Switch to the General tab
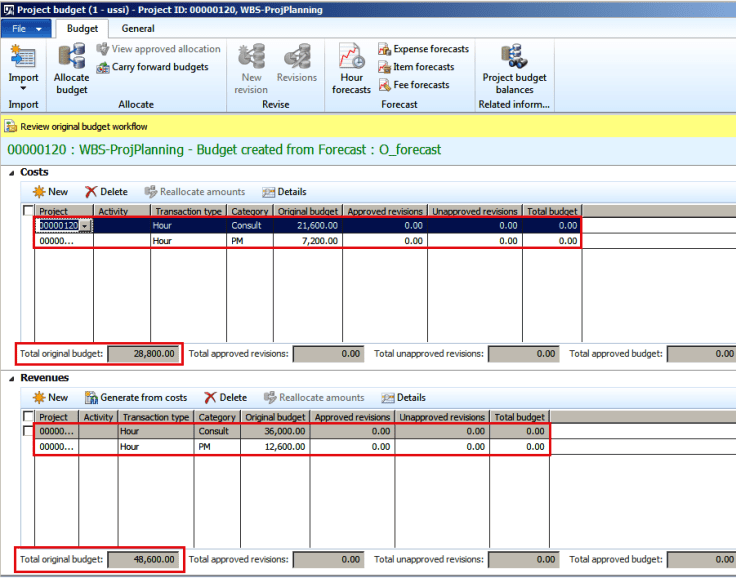Viewport: 736px width, 578px height. pyautogui.click(x=138, y=29)
